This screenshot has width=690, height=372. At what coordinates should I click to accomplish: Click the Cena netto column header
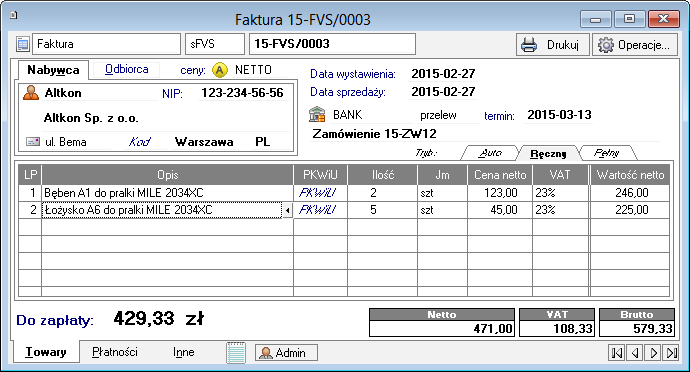[500, 175]
